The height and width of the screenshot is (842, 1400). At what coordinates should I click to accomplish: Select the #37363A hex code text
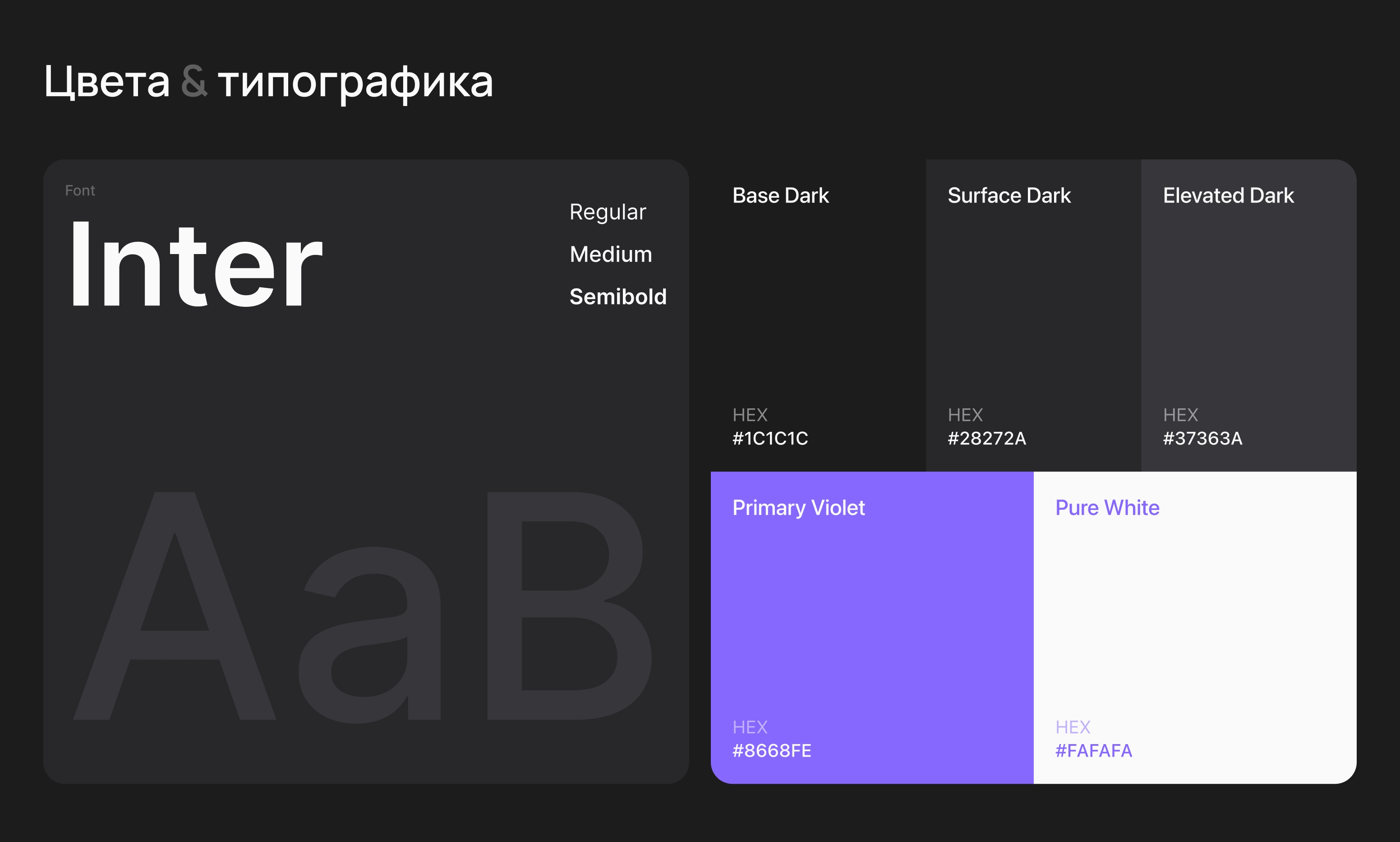click(x=1202, y=439)
